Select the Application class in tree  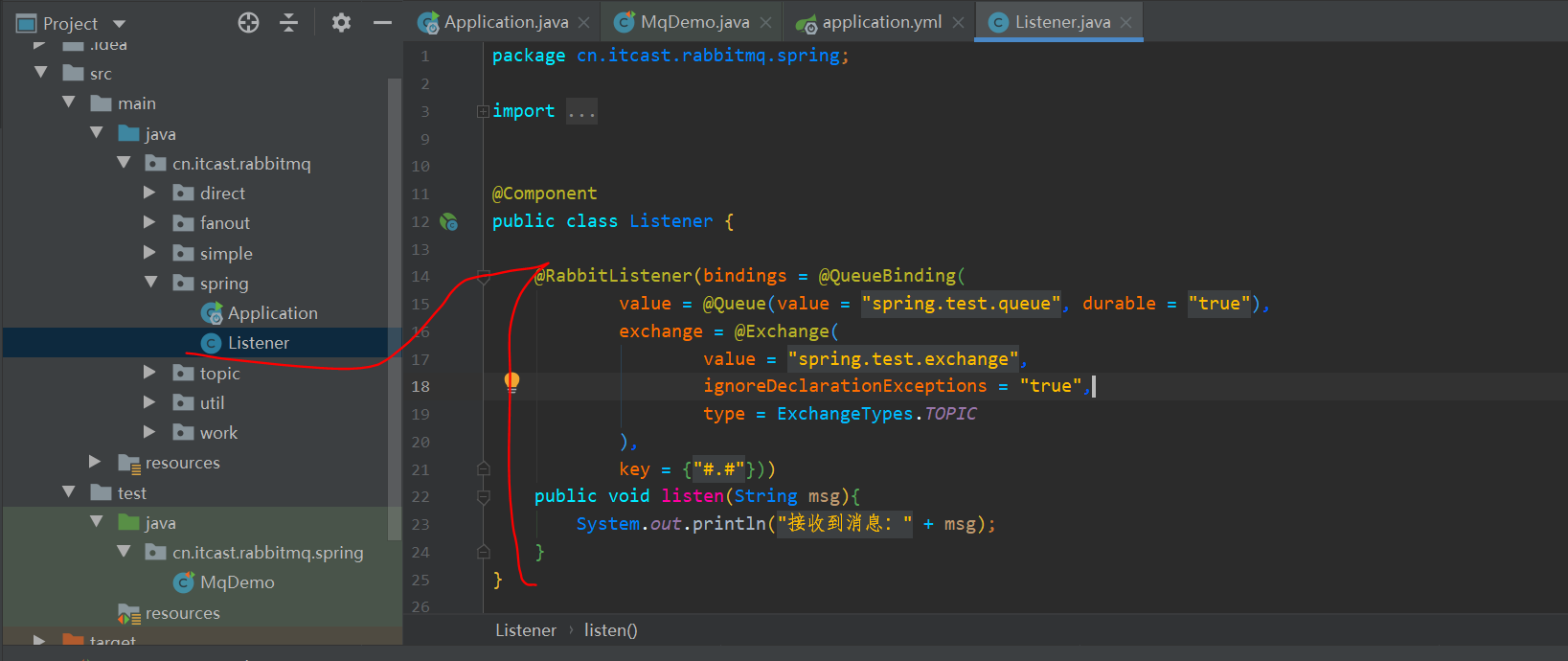click(272, 313)
